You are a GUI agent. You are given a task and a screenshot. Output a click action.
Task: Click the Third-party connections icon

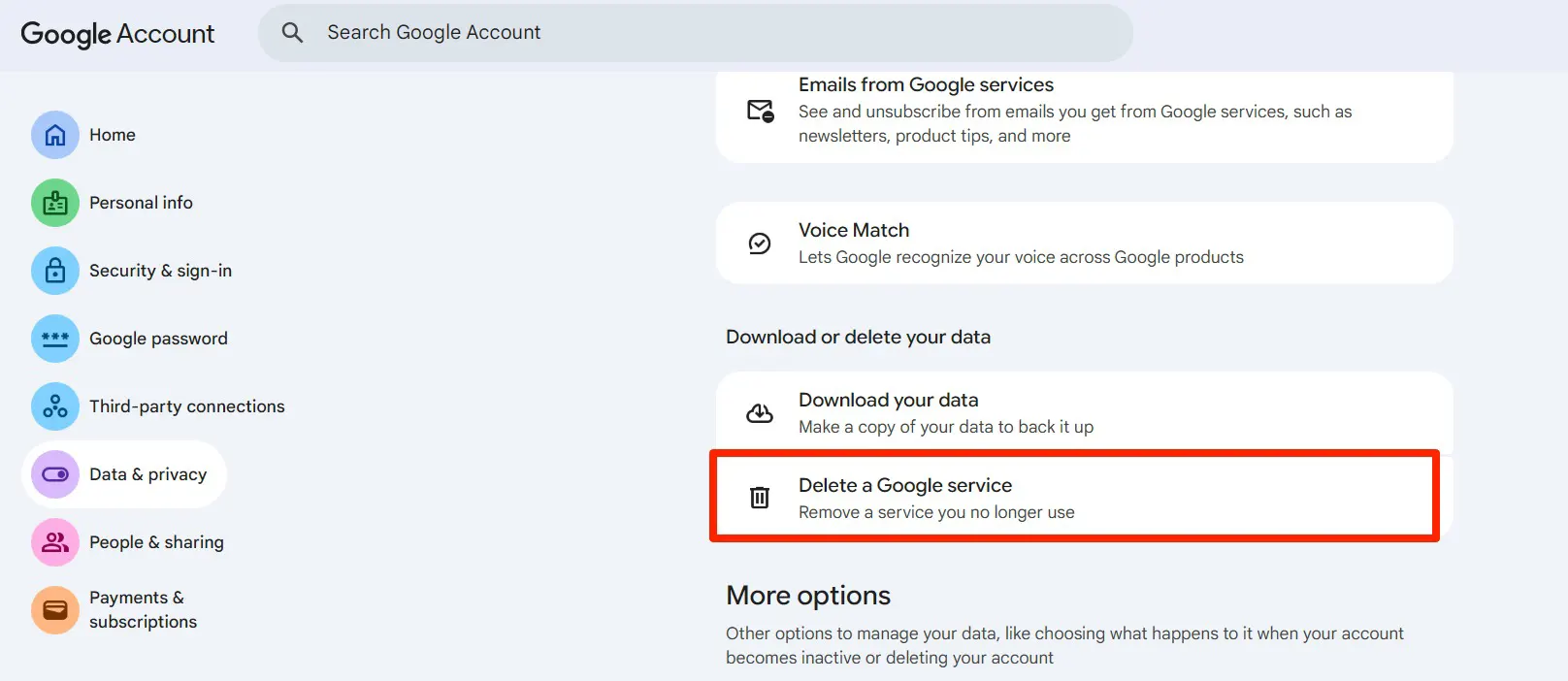point(55,406)
